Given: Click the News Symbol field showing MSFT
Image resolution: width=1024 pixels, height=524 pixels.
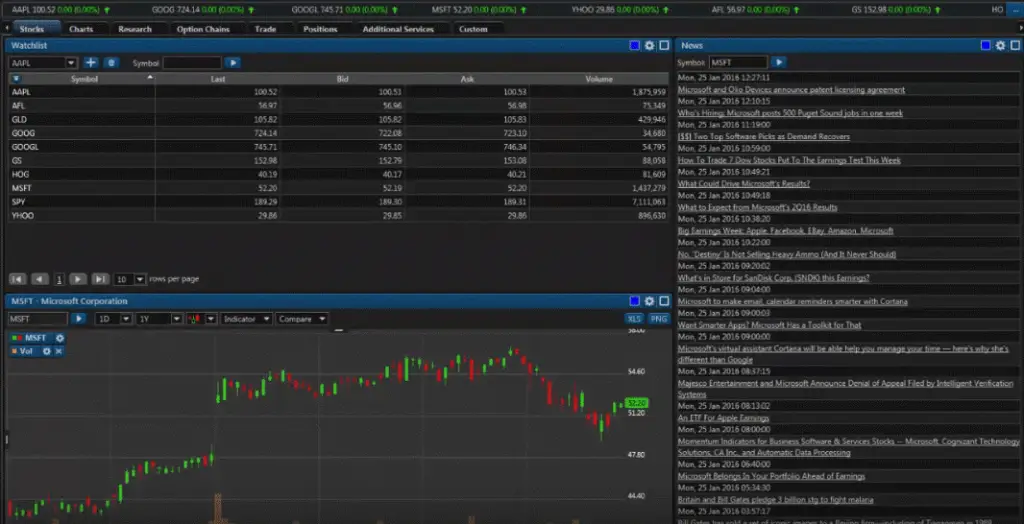Looking at the screenshot, I should 738,63.
